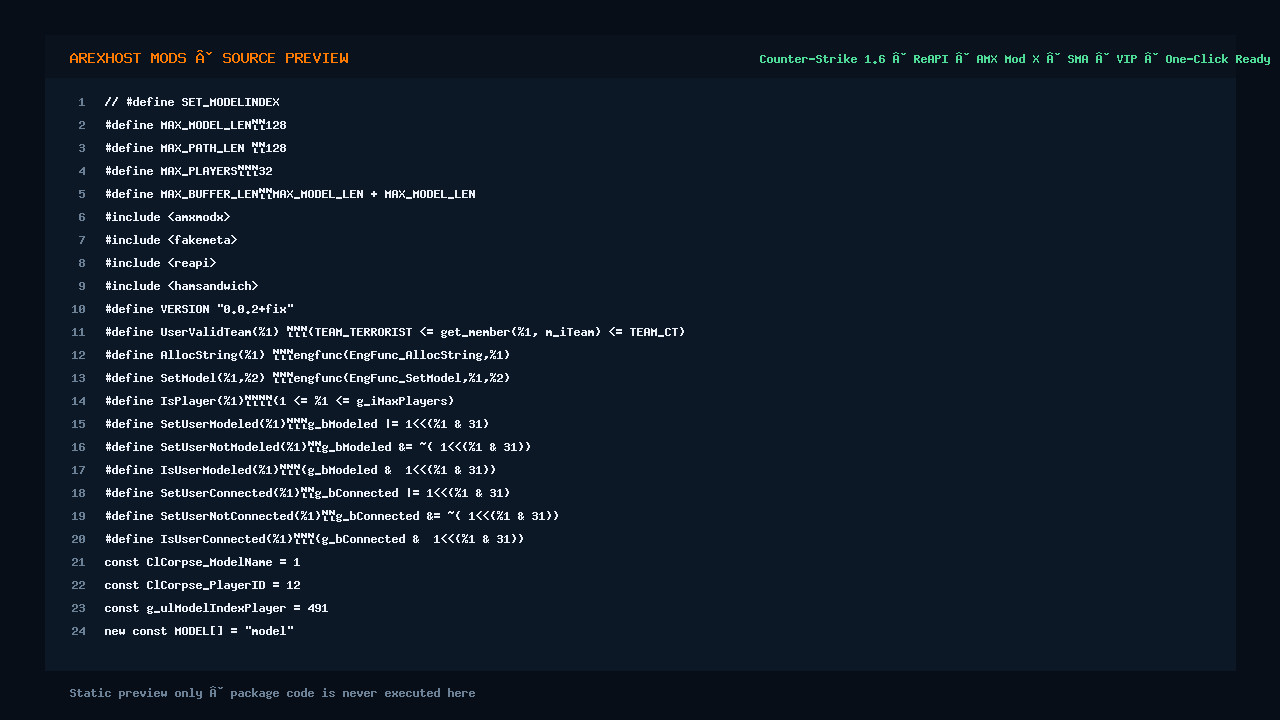Click the Counter-Strike 1.6 ReAPI tagline text
The width and height of the screenshot is (1280, 720).
coord(1015,59)
